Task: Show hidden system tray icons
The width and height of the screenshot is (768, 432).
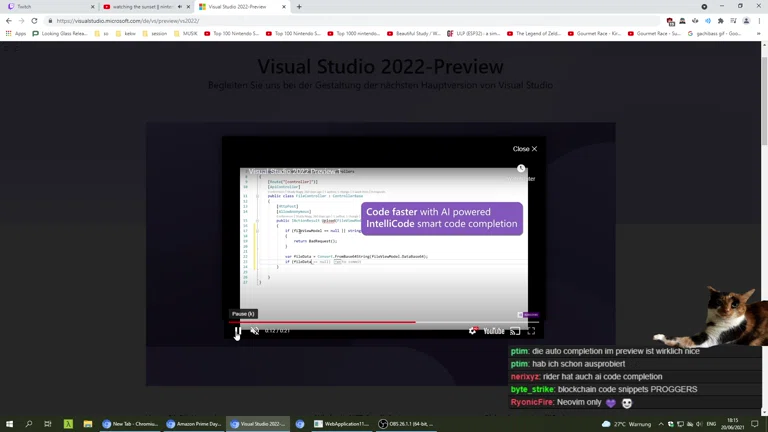Action: [x=661, y=424]
